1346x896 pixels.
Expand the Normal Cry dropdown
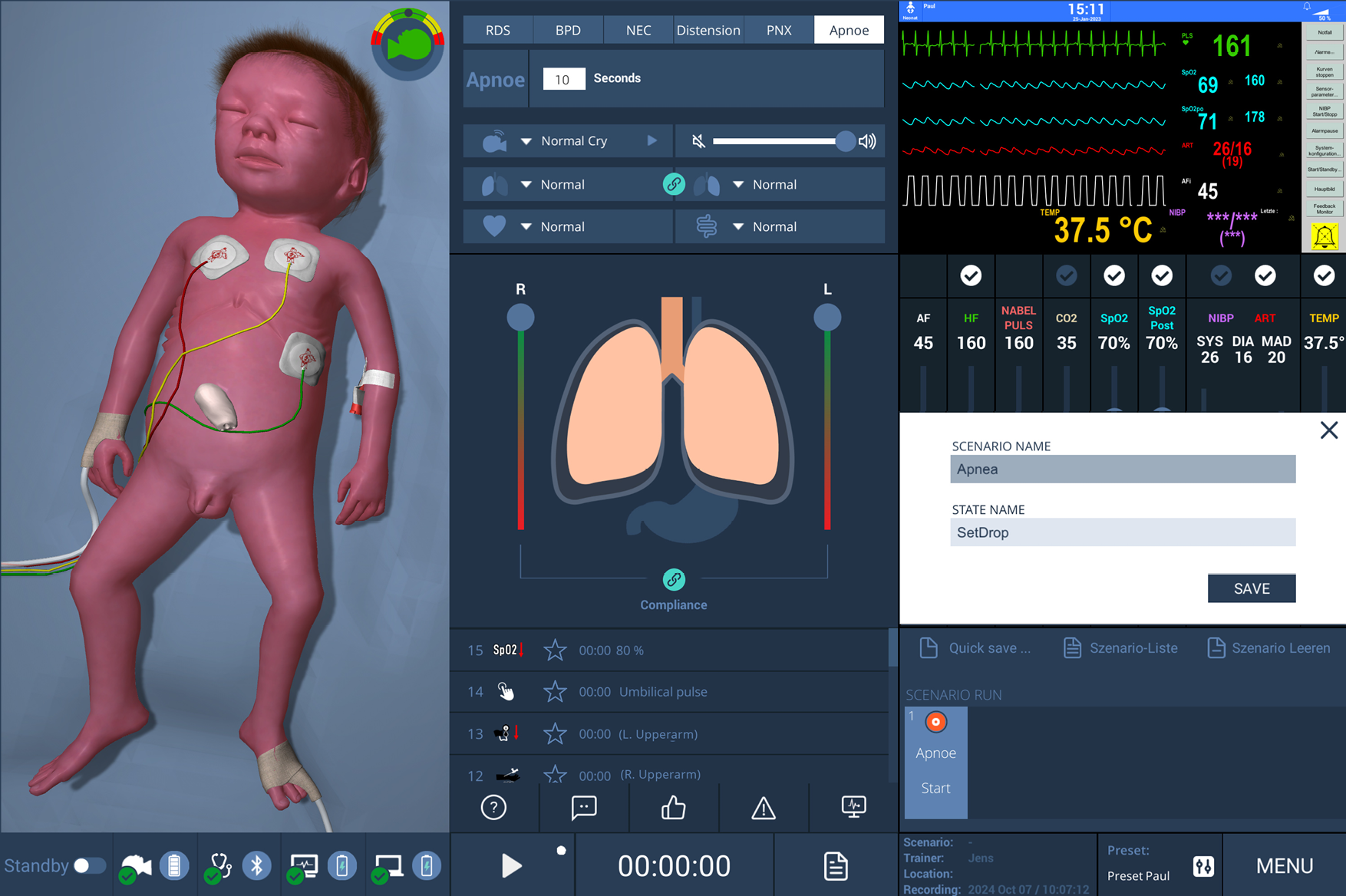point(526,141)
